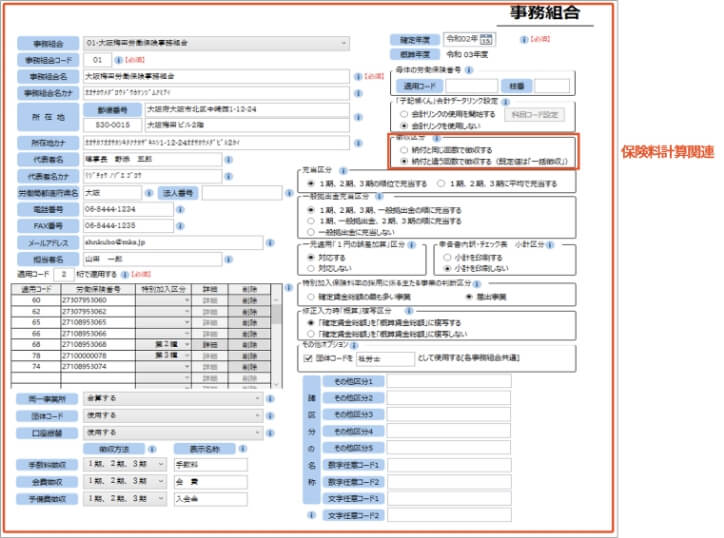Click info icon left of 文字任意コード2
724x538 pixels.
(312, 515)
